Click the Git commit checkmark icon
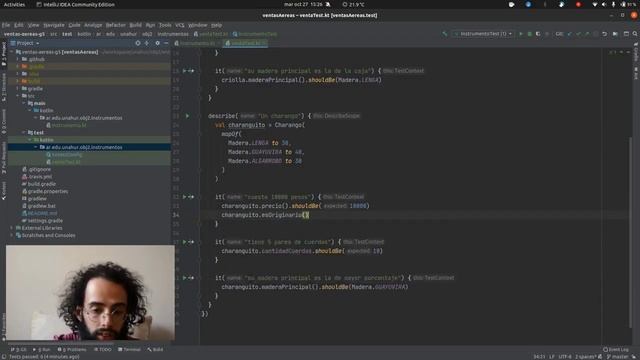The height and width of the screenshot is (360, 640). 578,34
